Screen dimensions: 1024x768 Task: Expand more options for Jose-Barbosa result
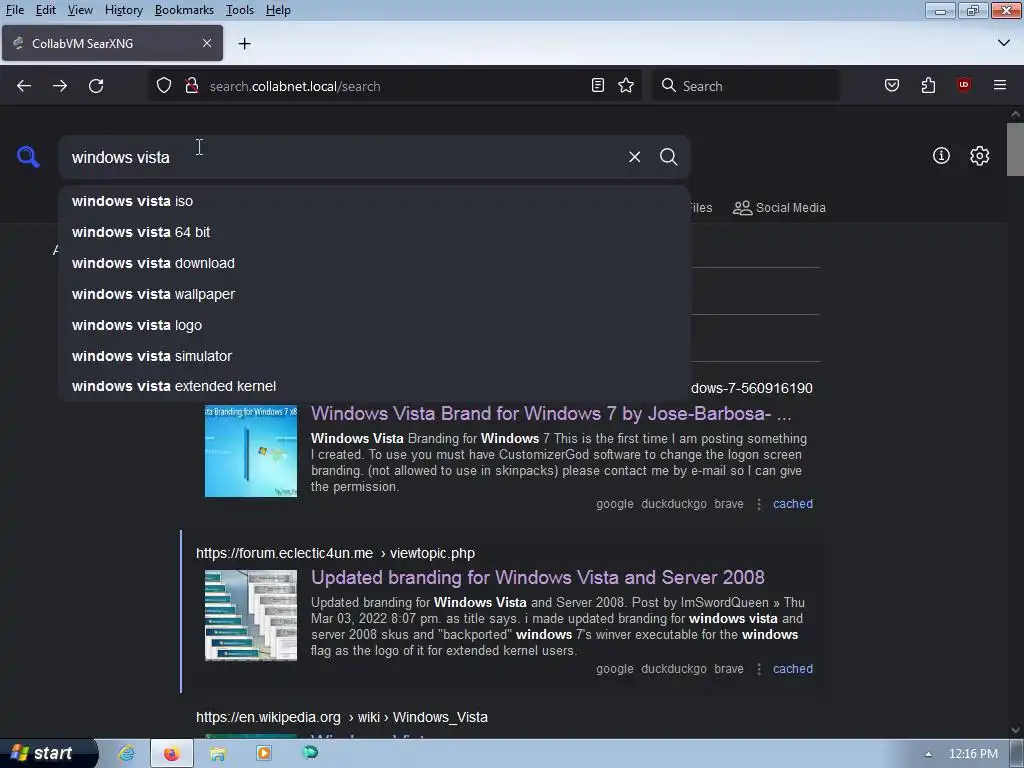tap(759, 504)
